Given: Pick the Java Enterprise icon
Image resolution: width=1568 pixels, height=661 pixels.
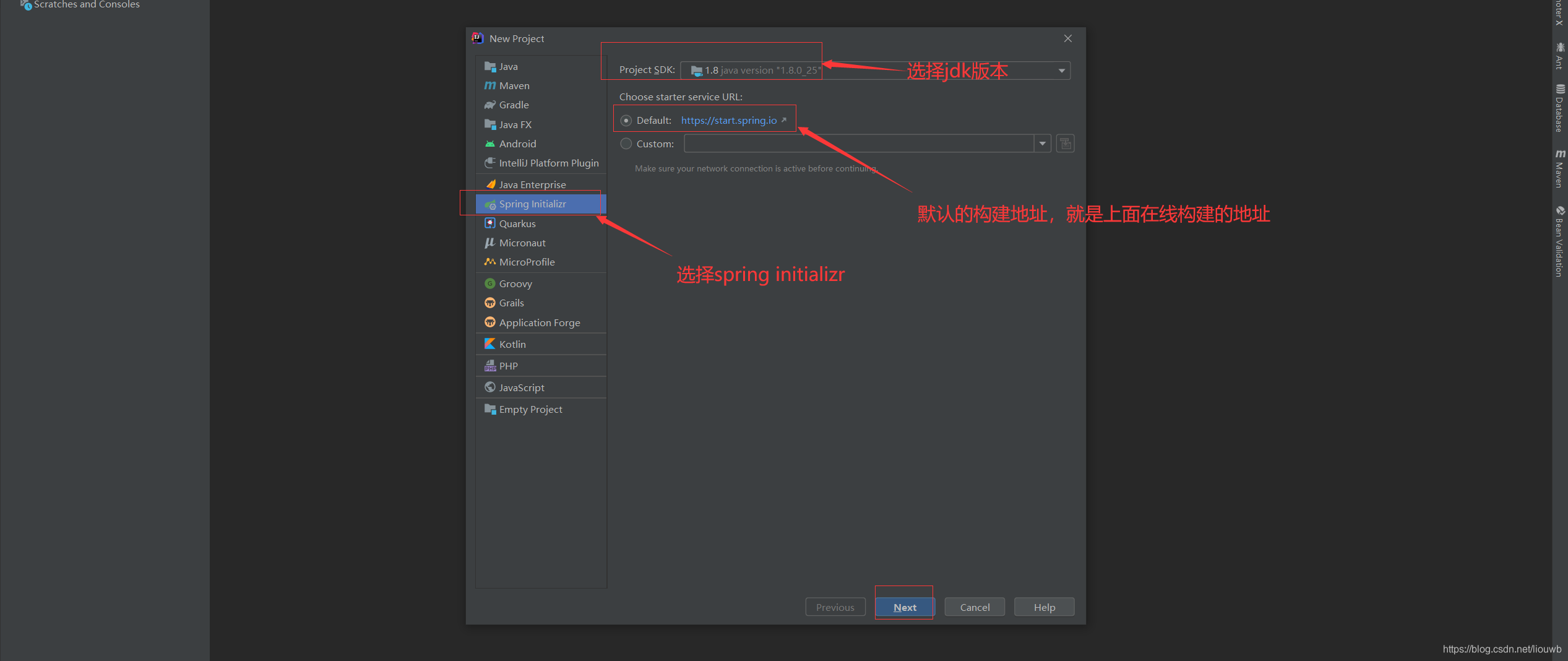Looking at the screenshot, I should (x=490, y=184).
